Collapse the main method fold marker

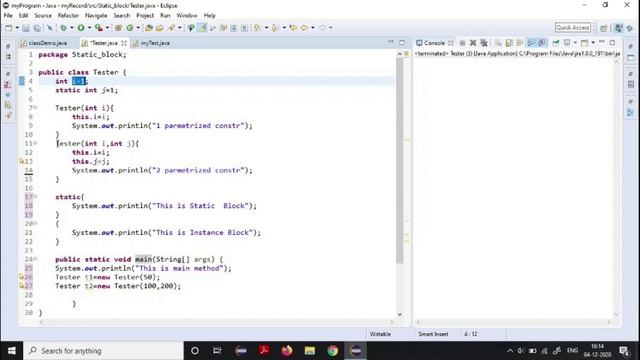(36, 259)
